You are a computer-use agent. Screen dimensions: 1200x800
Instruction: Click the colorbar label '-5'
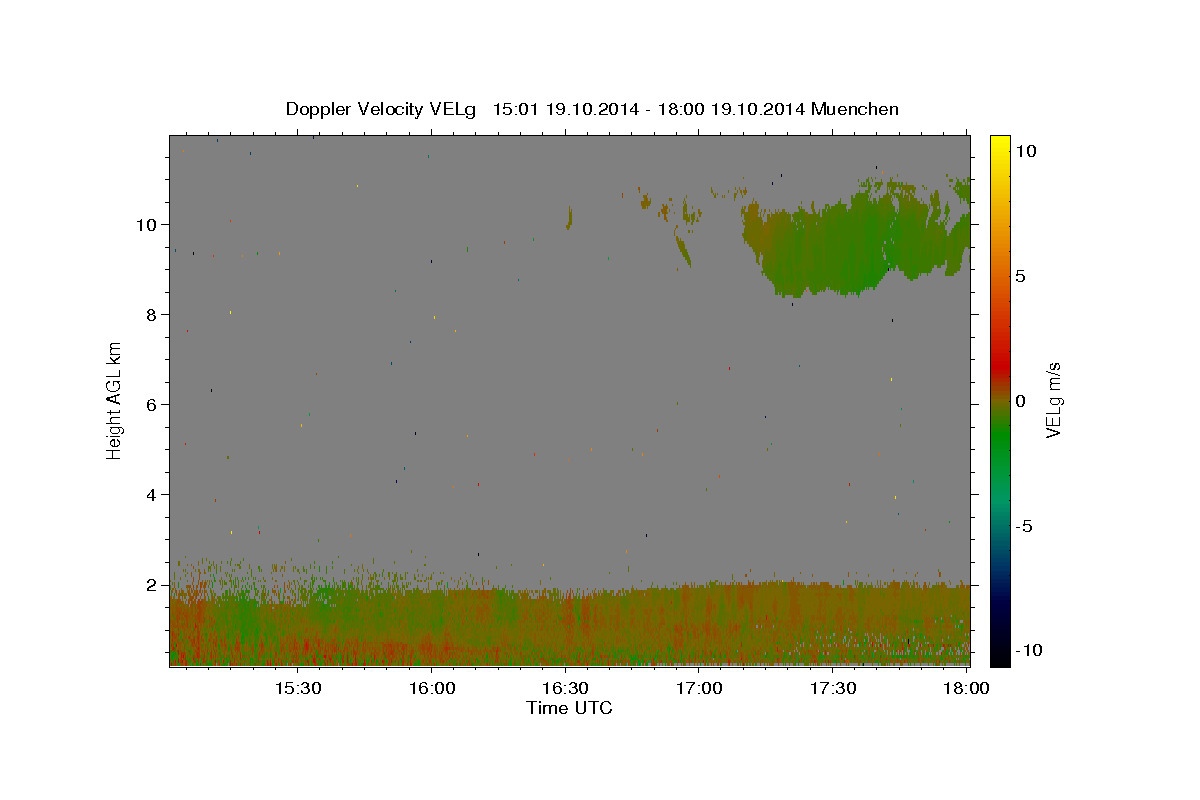1024,526
